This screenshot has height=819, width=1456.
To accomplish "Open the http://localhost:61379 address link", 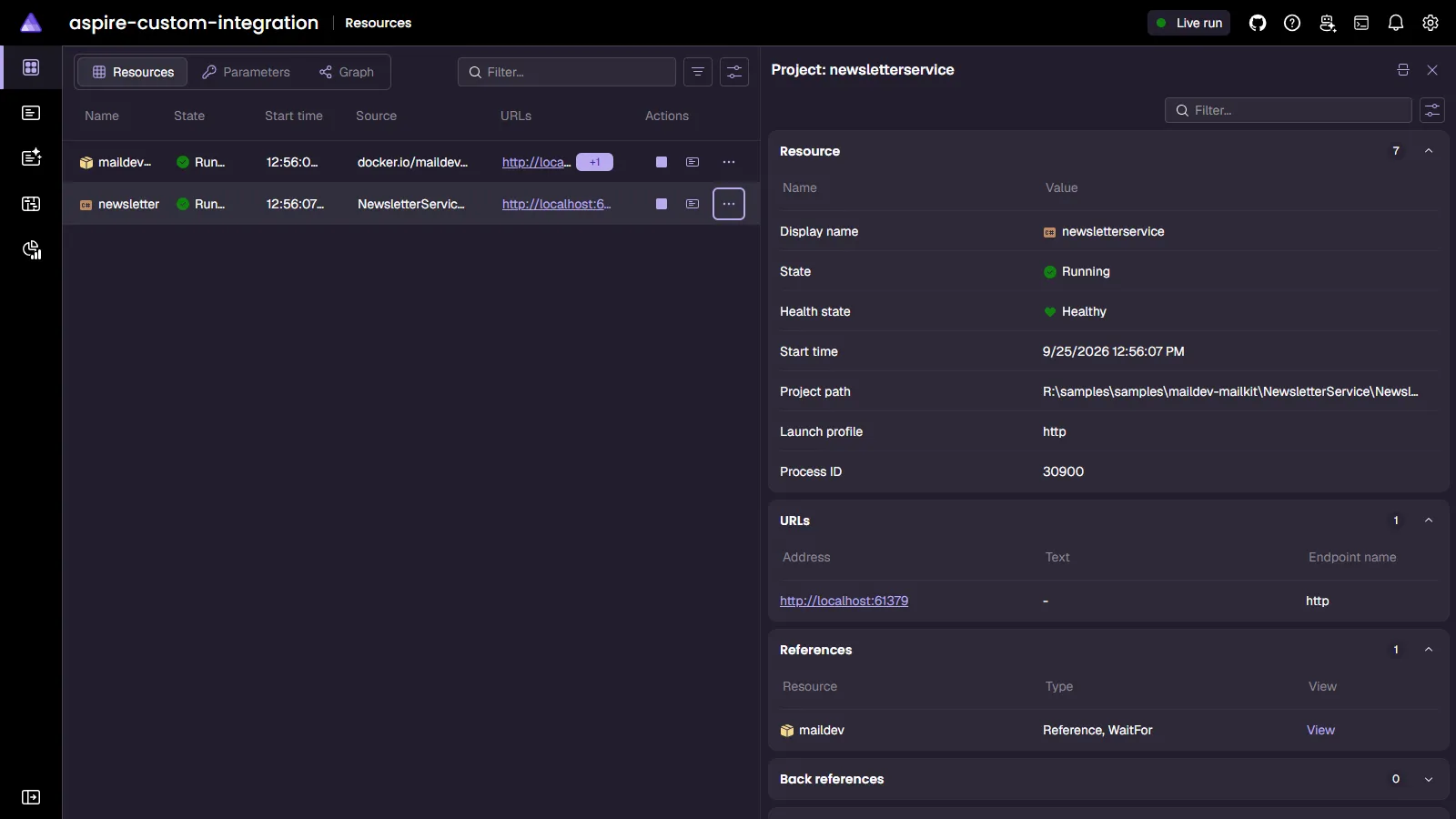I will (844, 601).
